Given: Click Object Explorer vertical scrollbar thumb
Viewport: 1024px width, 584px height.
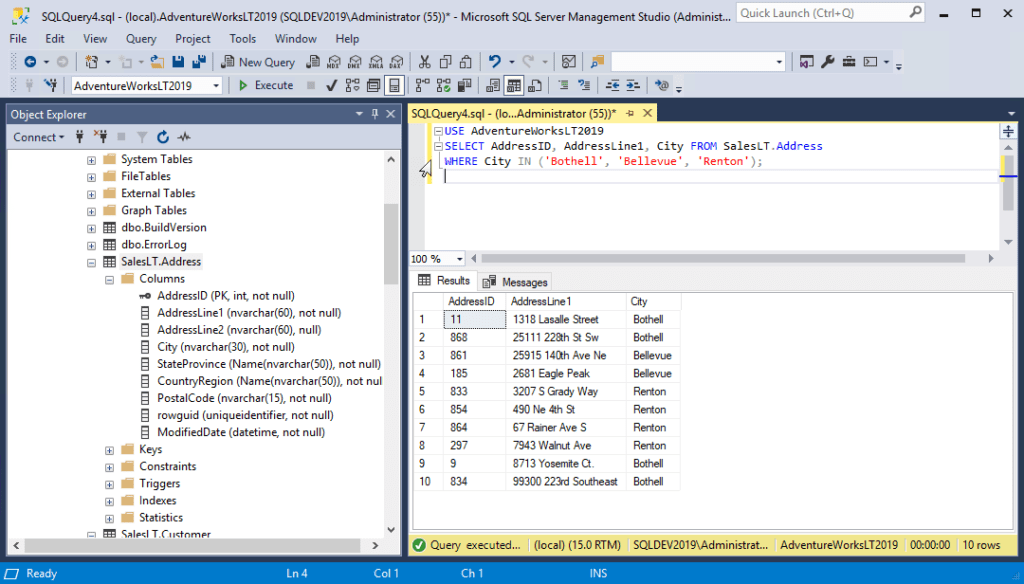Looking at the screenshot, I should point(391,243).
